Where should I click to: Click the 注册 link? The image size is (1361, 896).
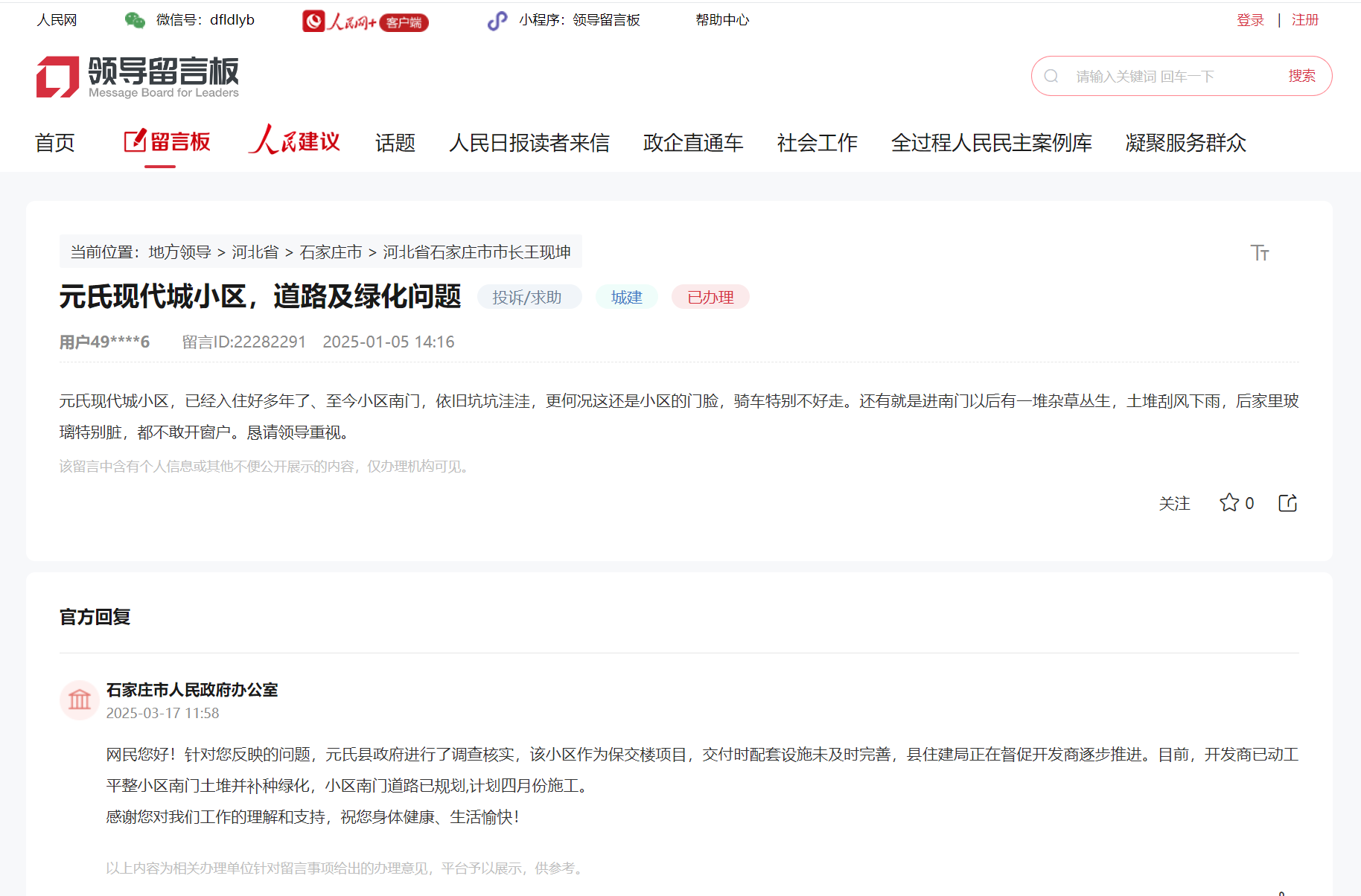[x=1304, y=20]
